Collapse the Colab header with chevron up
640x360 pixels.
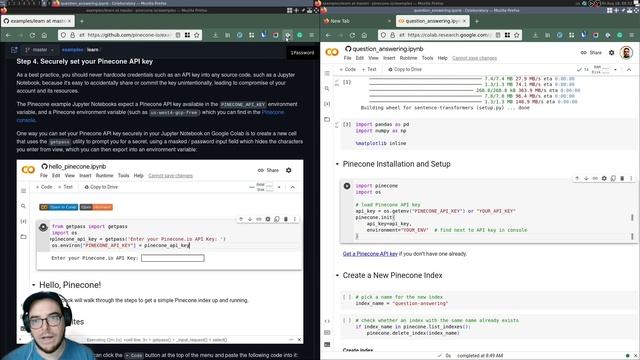[x=629, y=70]
